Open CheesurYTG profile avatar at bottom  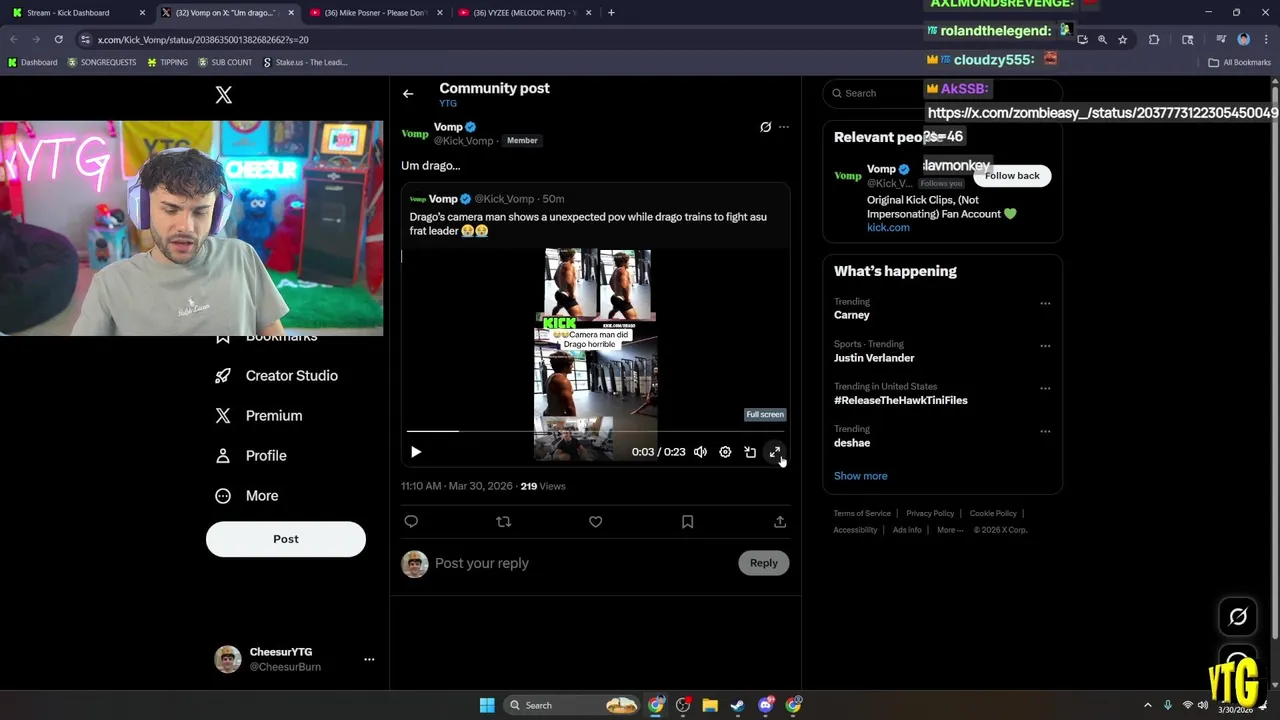click(x=228, y=659)
